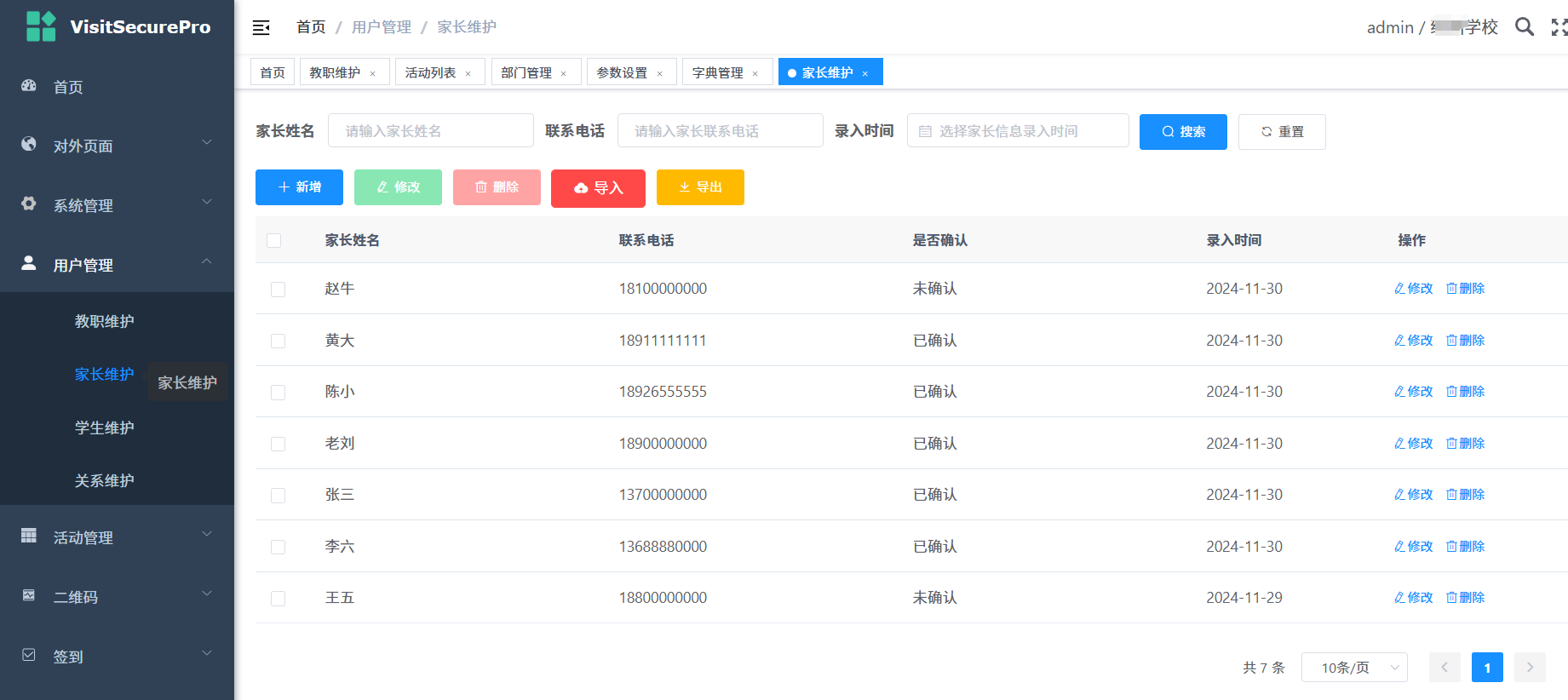Open the 10条/页 page size dropdown
The image size is (1568, 700).
1354,668
